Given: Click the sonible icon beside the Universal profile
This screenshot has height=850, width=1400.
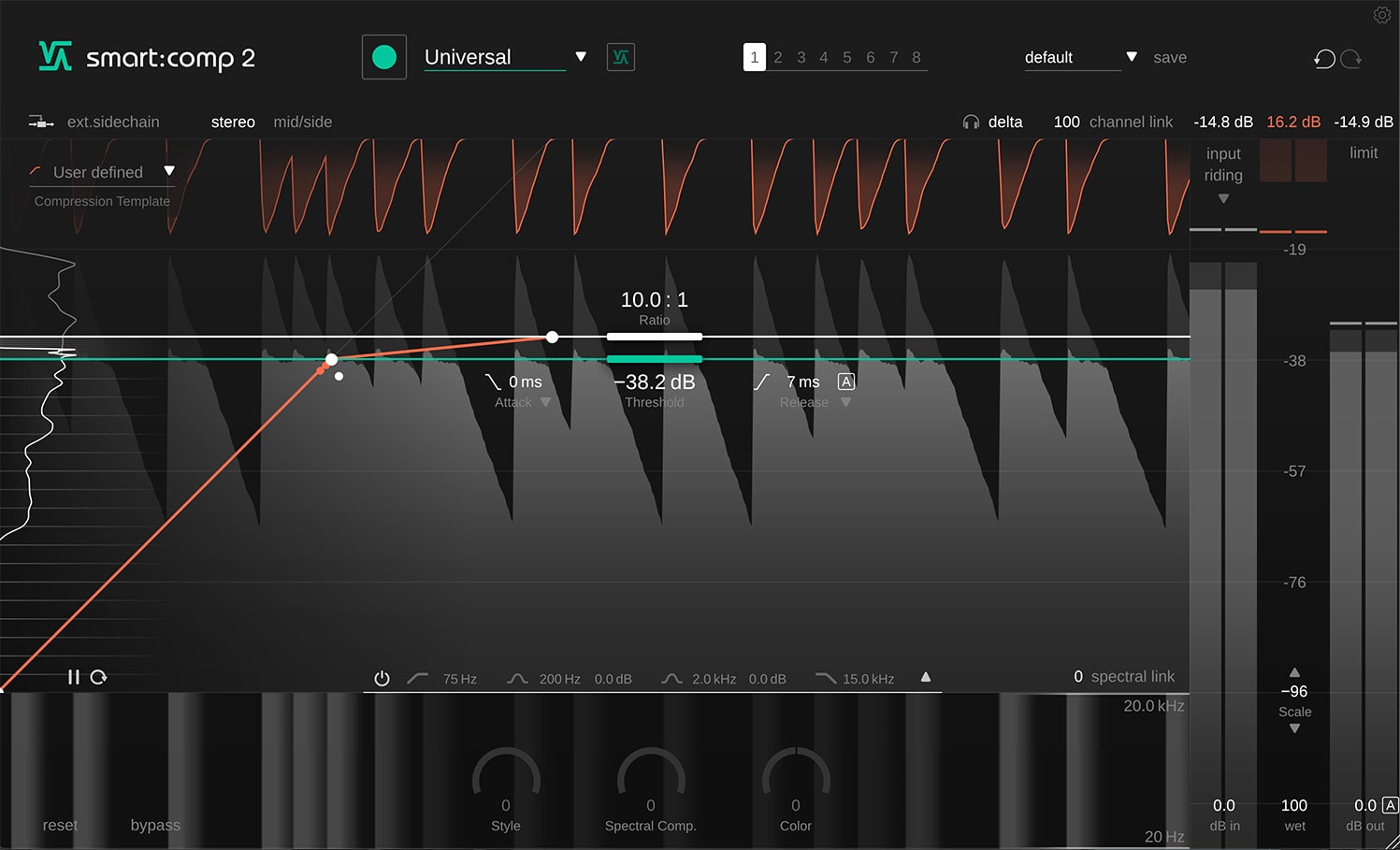Looking at the screenshot, I should click(x=621, y=57).
